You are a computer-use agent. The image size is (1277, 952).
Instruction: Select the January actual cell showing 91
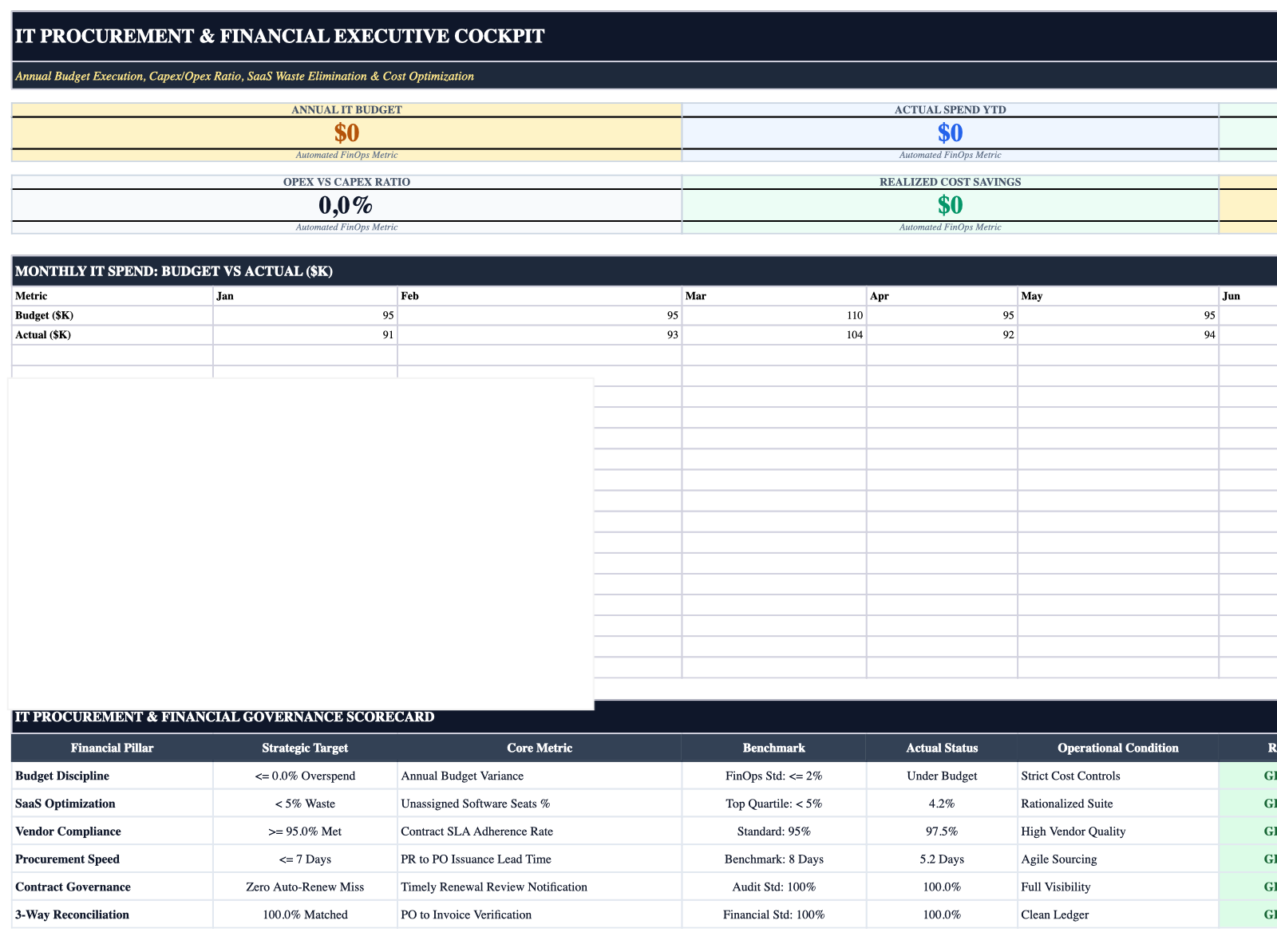click(305, 335)
